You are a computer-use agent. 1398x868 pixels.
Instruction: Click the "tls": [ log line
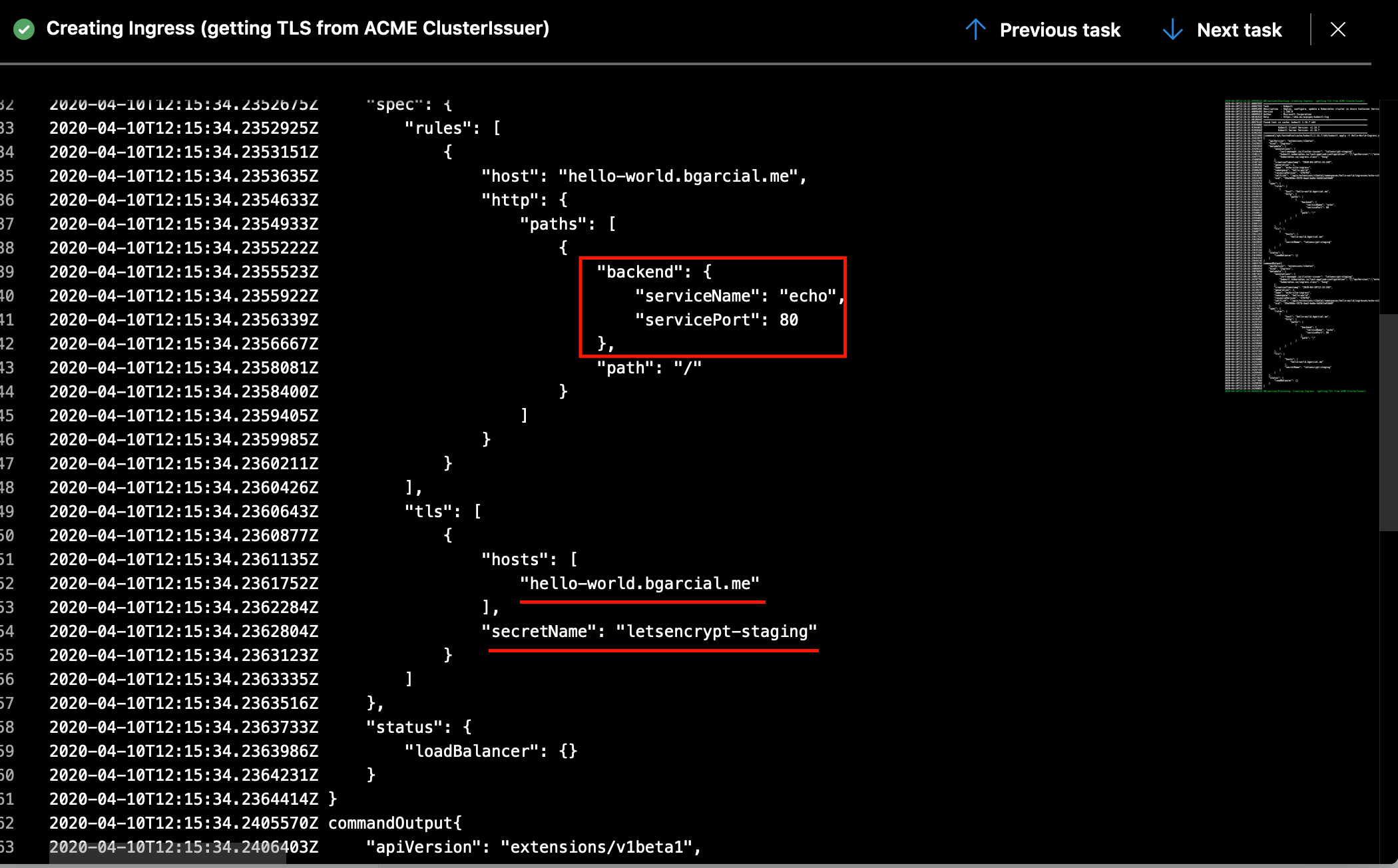(x=443, y=511)
